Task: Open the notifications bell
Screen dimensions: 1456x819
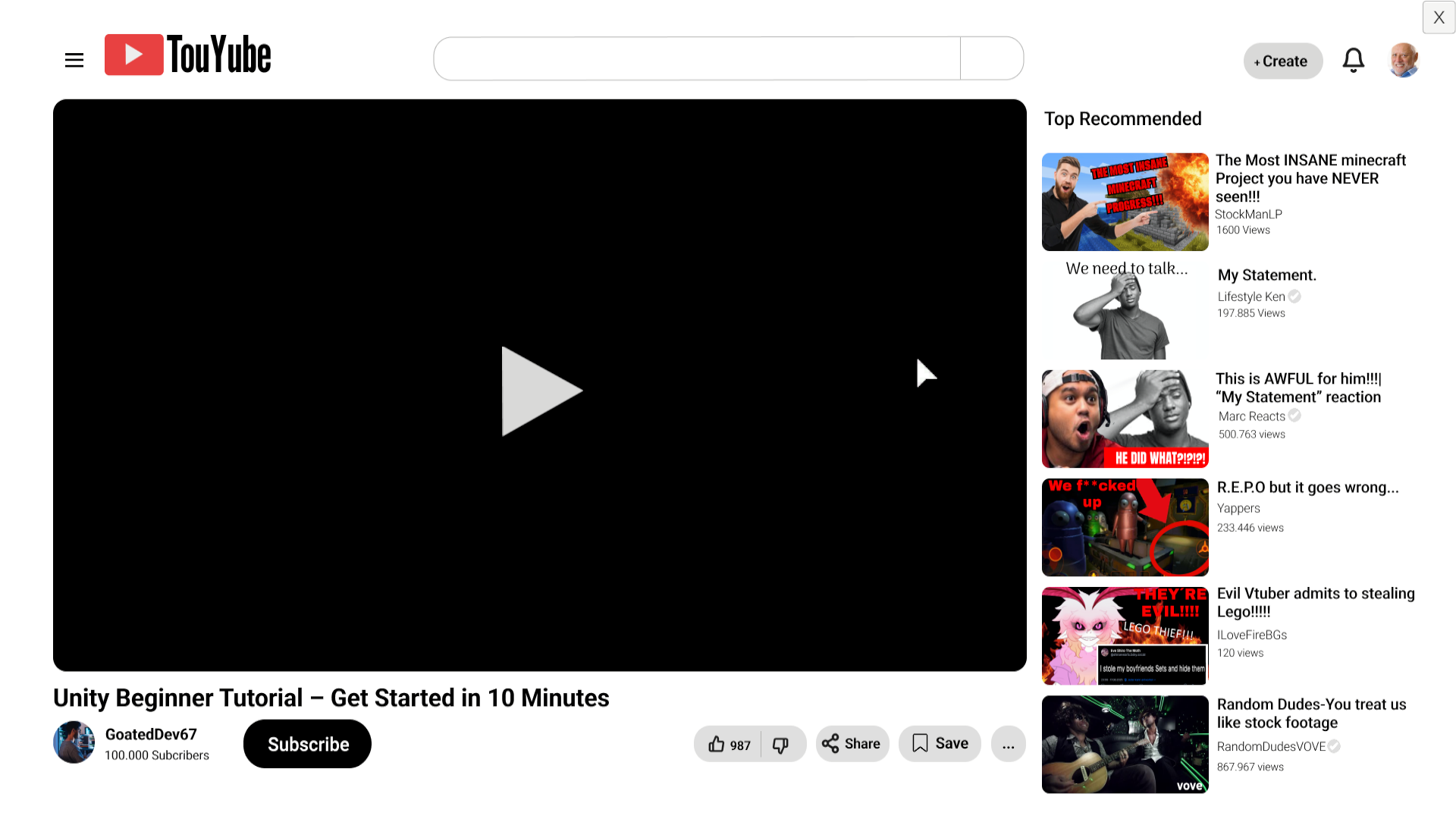Action: 1353,60
